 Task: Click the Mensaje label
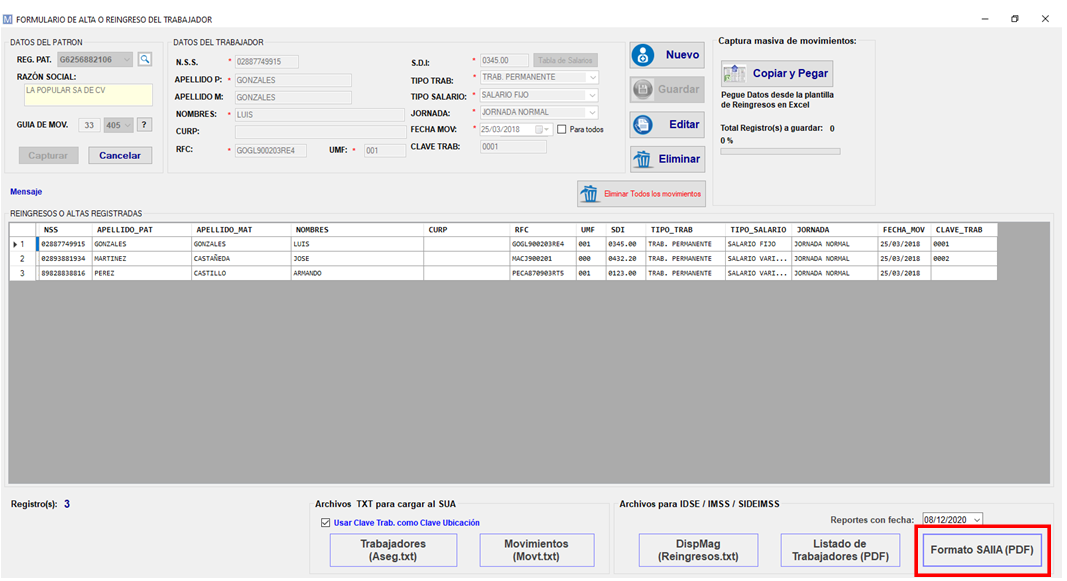pyautogui.click(x=26, y=192)
